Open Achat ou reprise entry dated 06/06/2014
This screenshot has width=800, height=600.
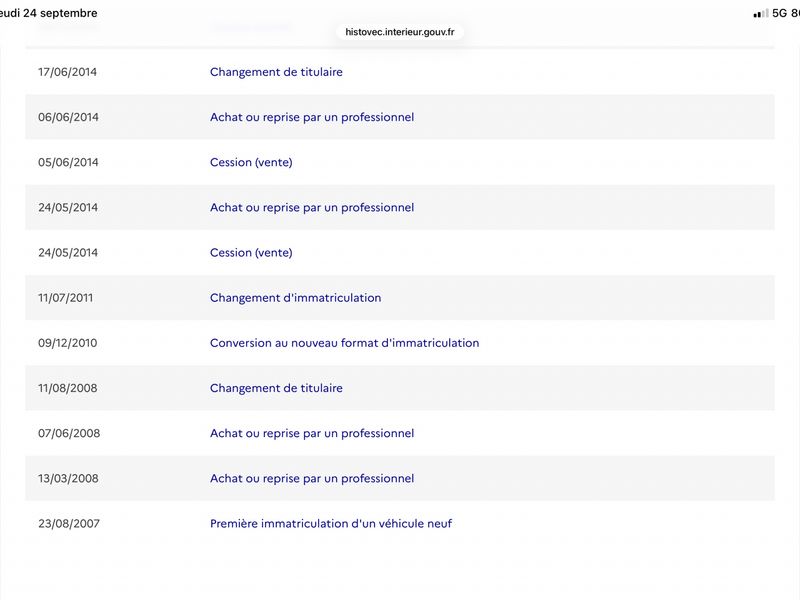312,117
